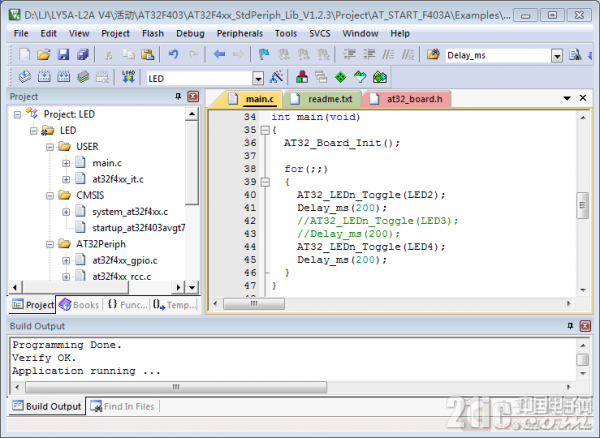600x438 pixels.
Task: Open the File menu
Action: [x=21, y=34]
